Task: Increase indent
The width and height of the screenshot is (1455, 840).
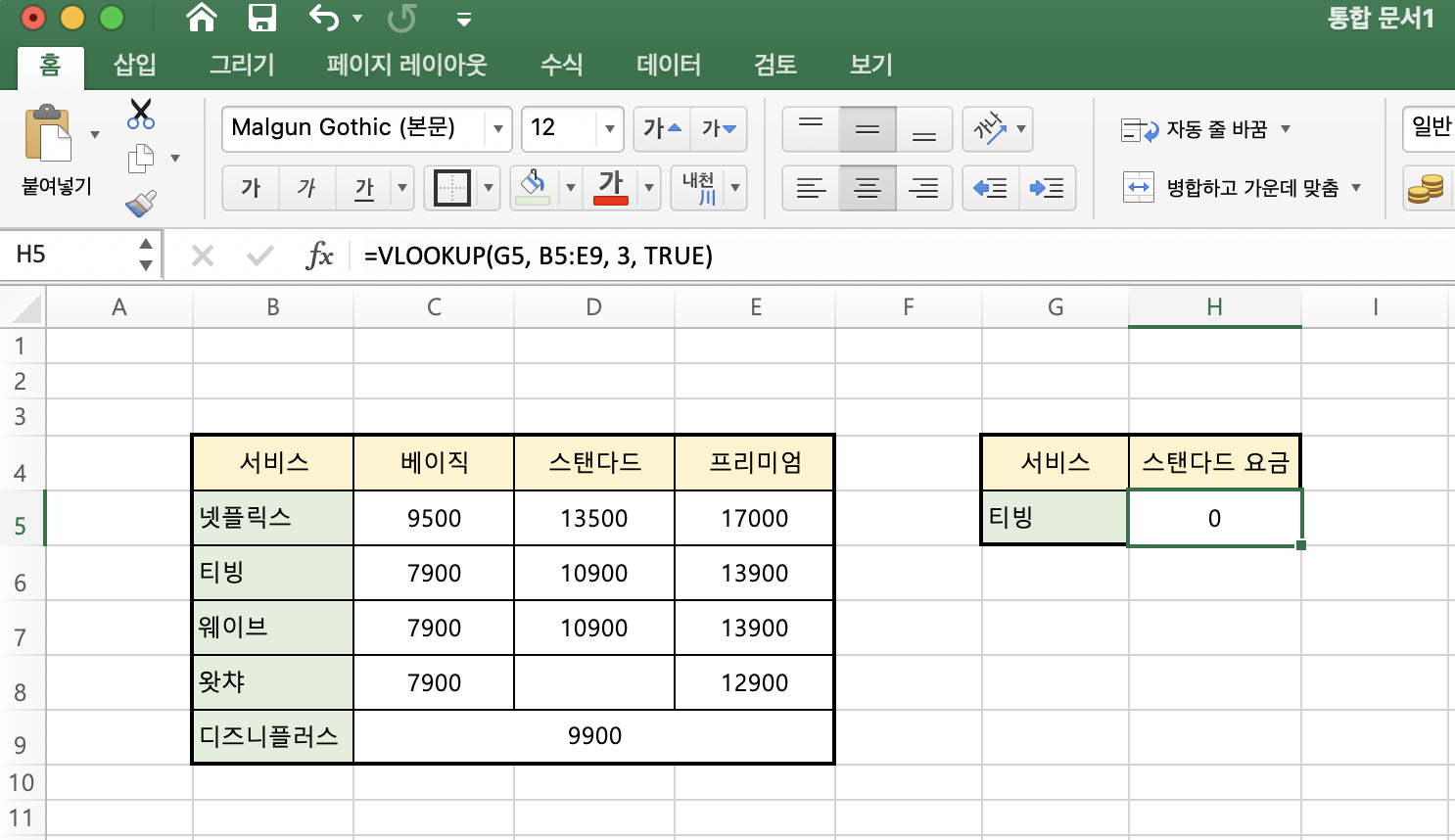Action: point(1048,188)
